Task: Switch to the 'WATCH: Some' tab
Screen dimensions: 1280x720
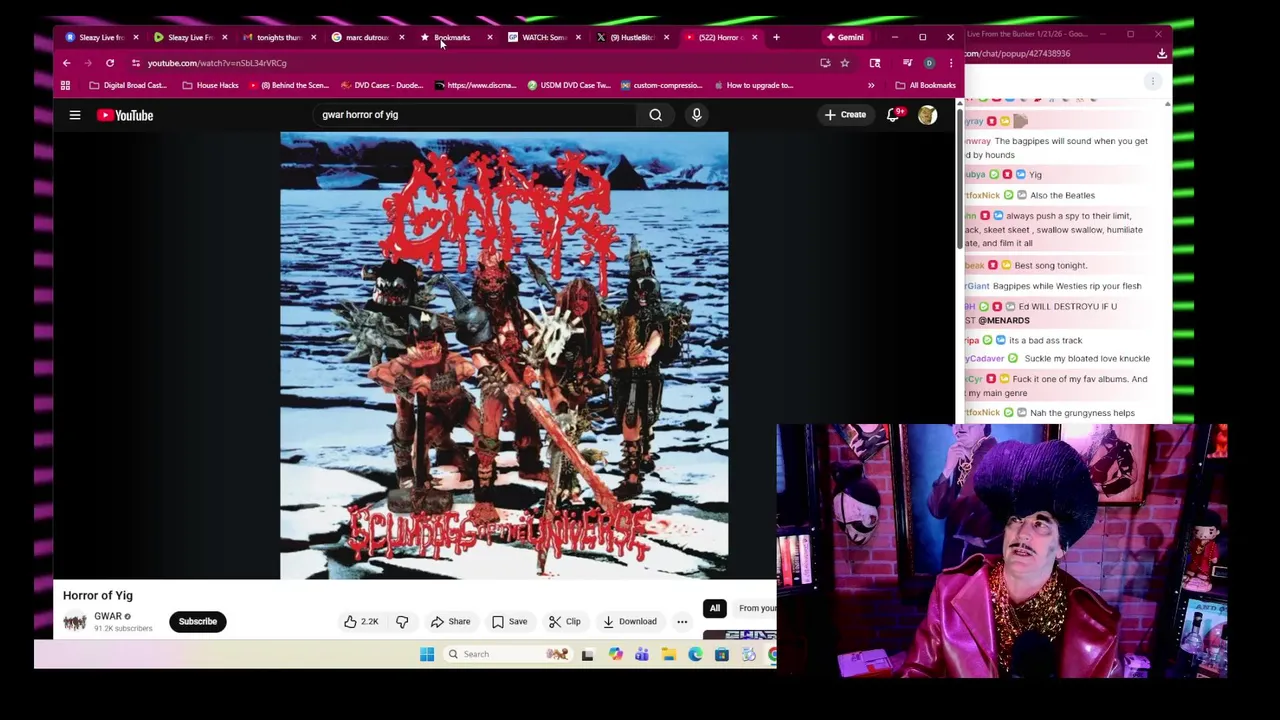Action: tap(543, 37)
